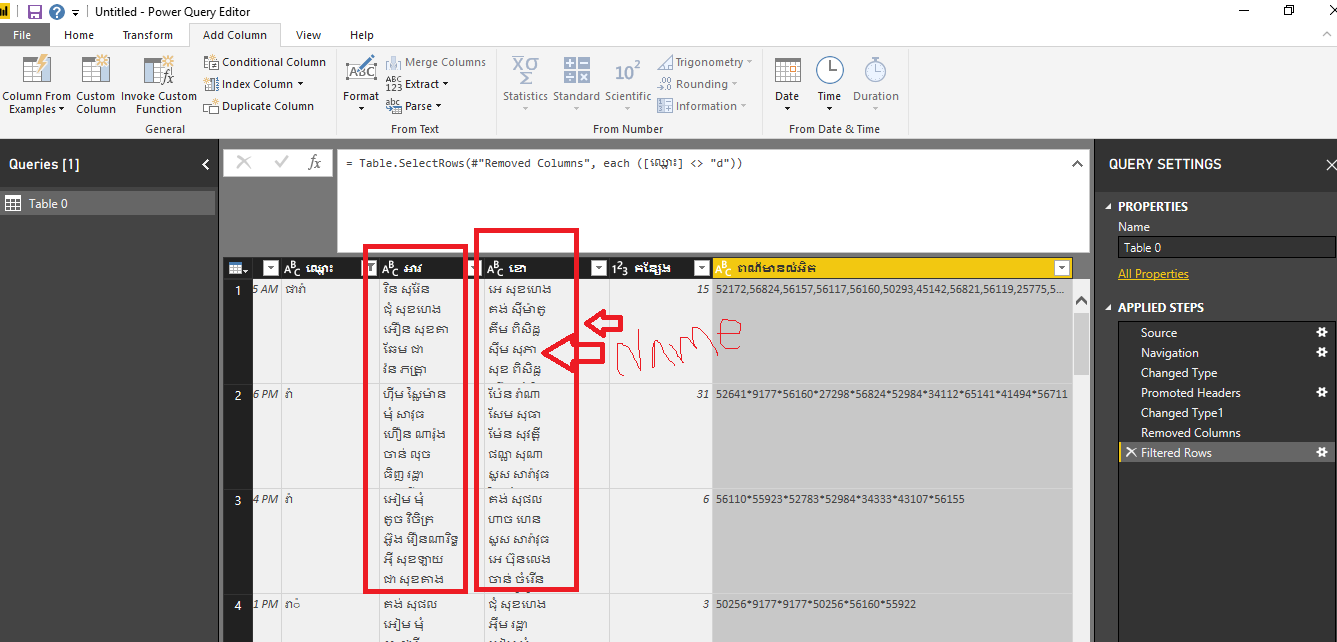Open the File menu
The image size is (1337, 642).
(22, 35)
